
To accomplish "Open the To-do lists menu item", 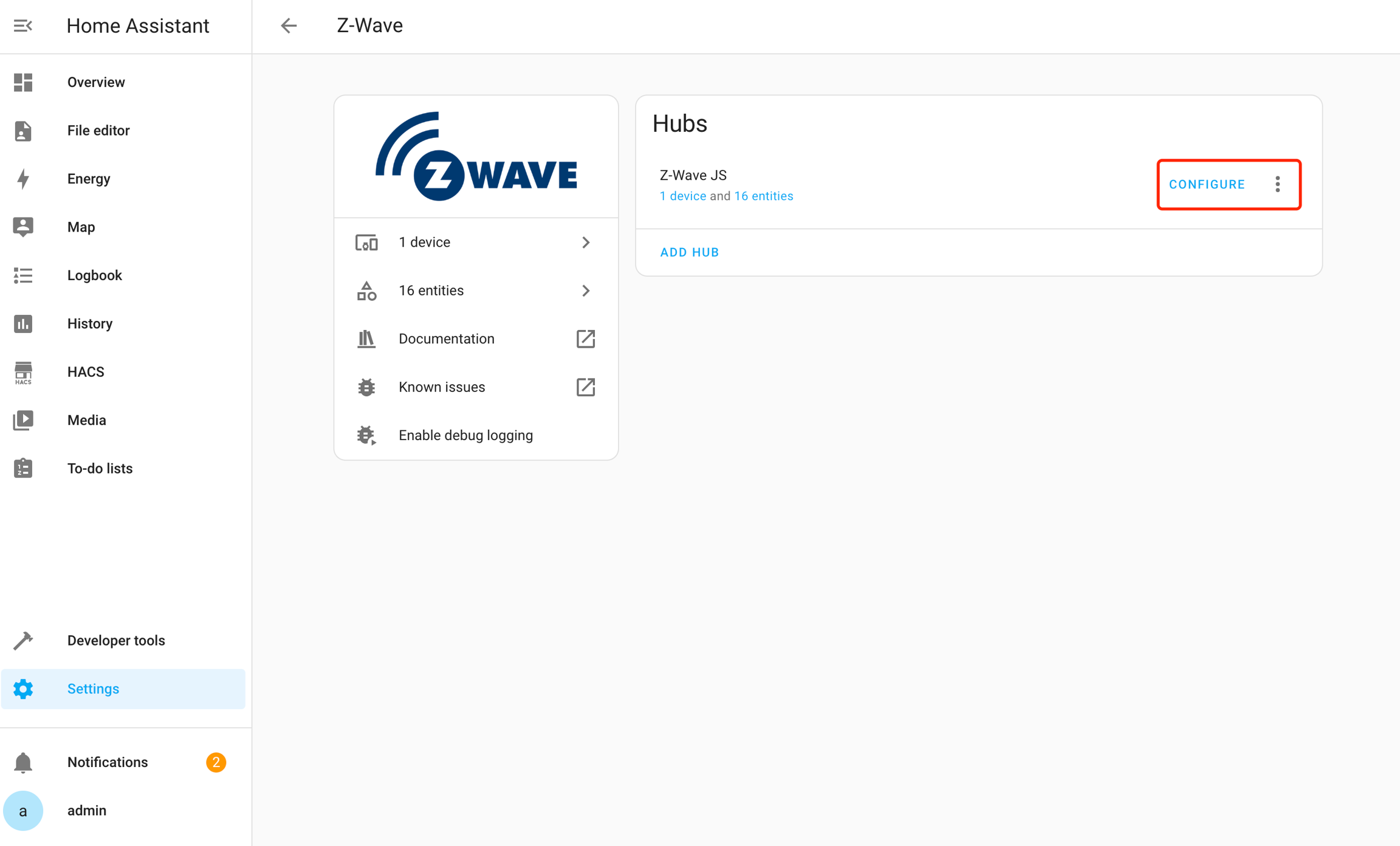I will (x=100, y=469).
